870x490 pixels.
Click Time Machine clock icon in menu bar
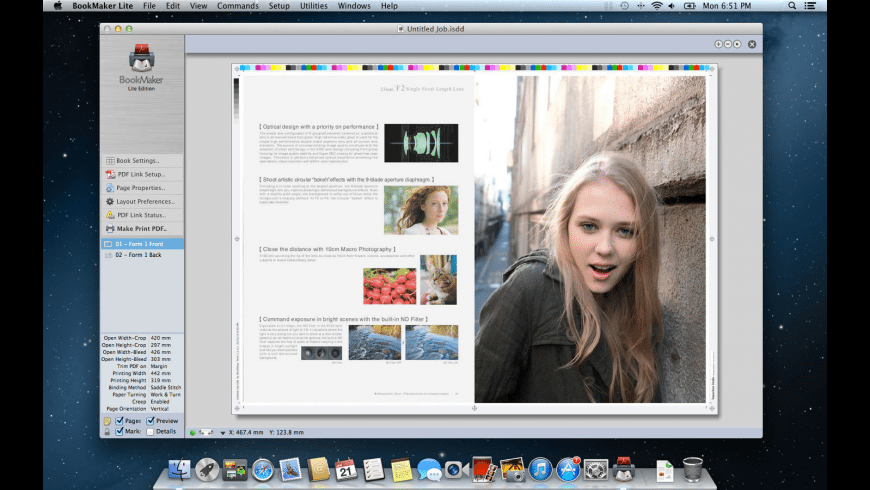625,6
